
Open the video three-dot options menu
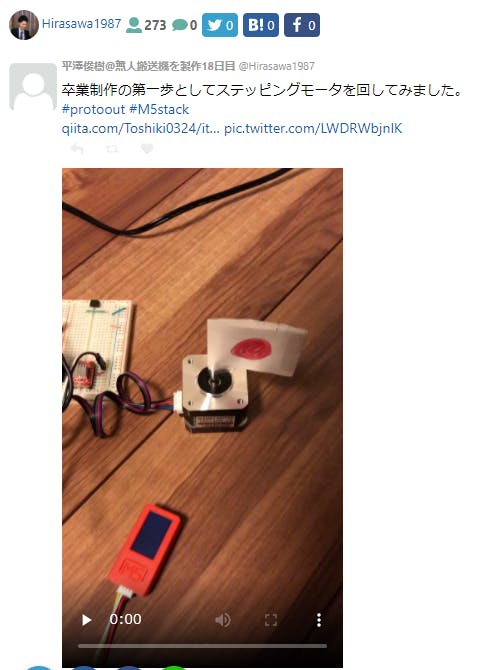pyautogui.click(x=319, y=620)
